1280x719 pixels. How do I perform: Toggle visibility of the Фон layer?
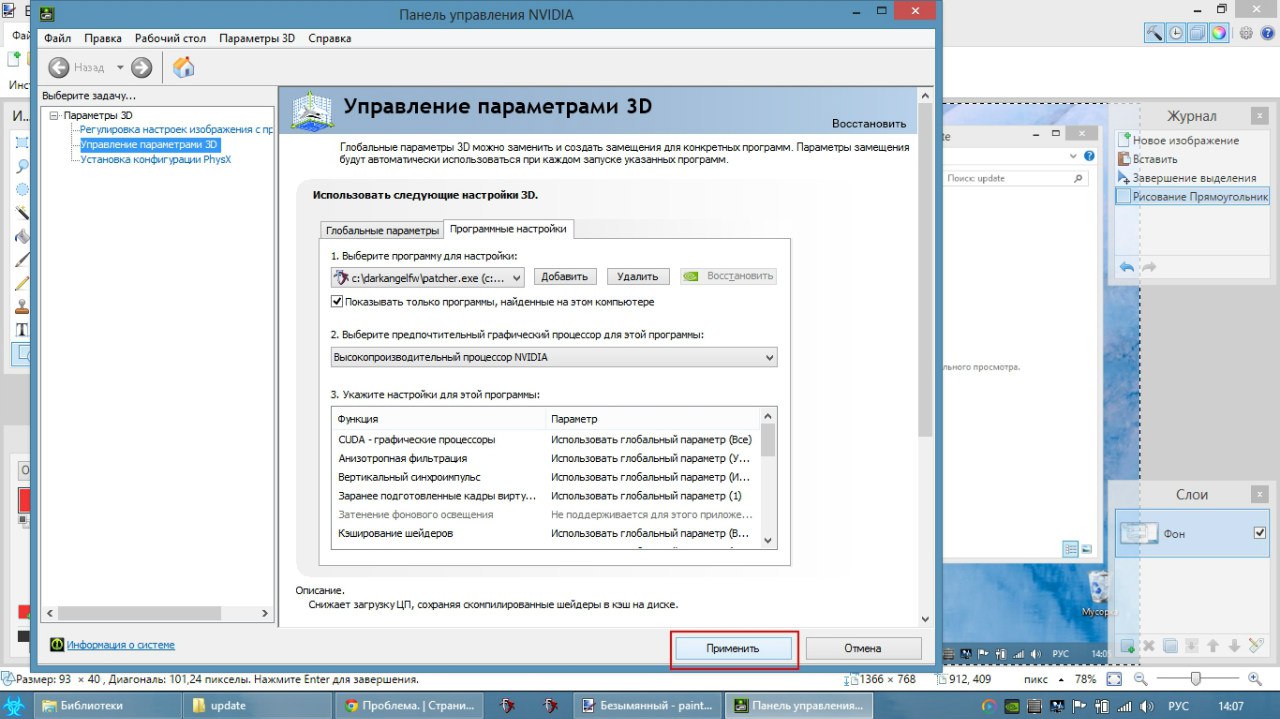click(x=1259, y=533)
